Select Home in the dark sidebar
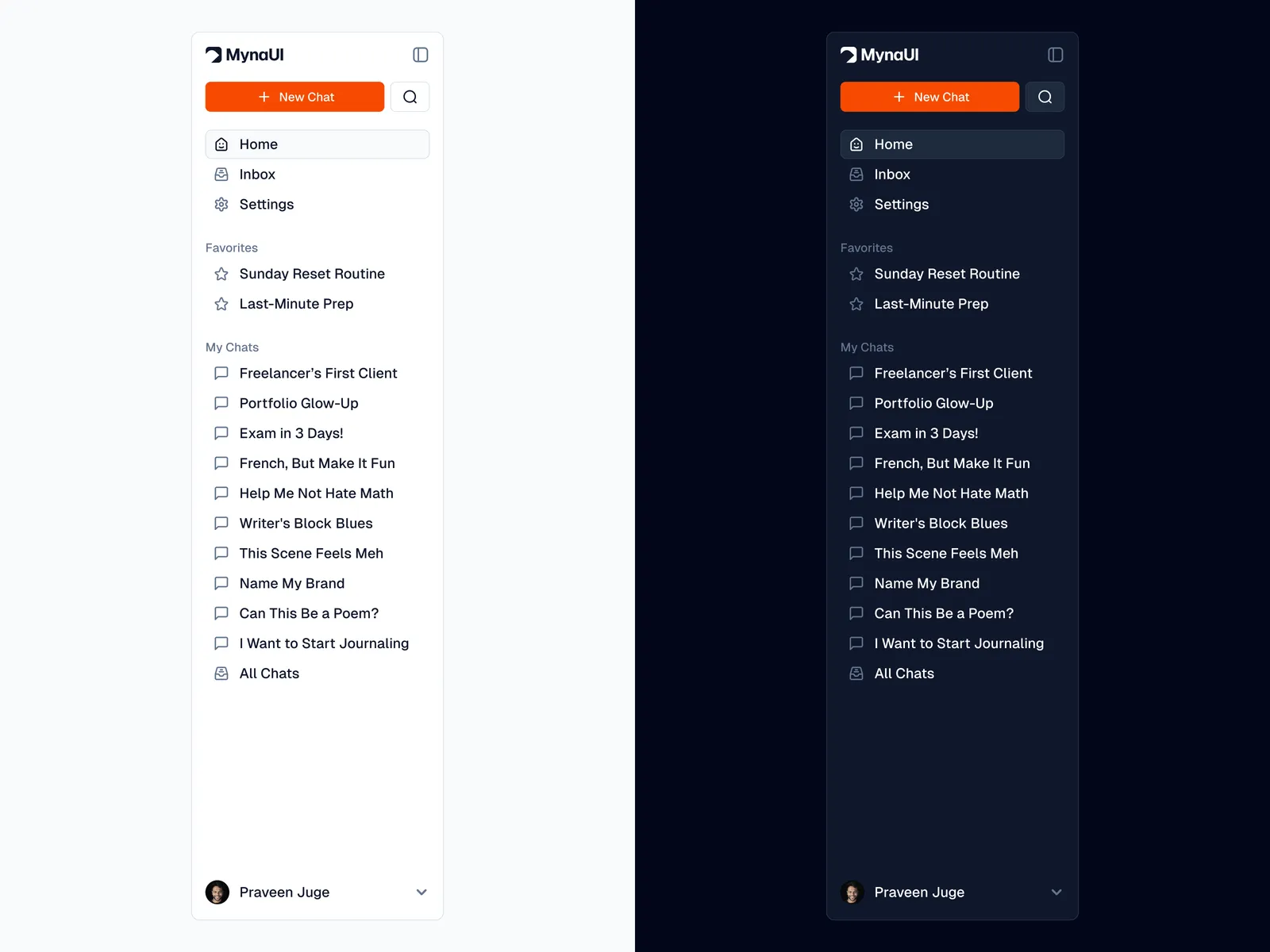Screen dimensions: 1270x952 coord(952,144)
